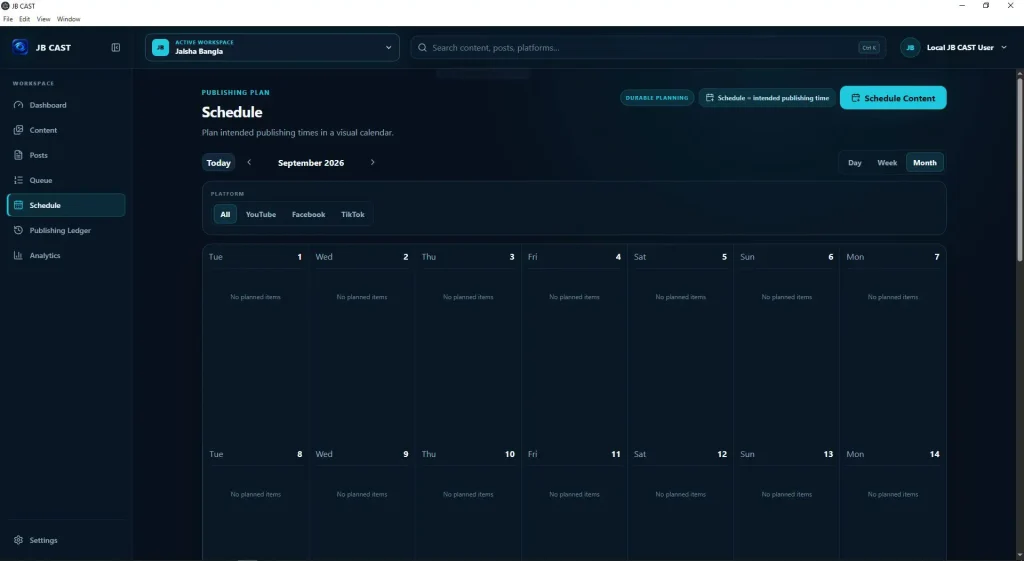Select the Wed 9 calendar cell

362,501
